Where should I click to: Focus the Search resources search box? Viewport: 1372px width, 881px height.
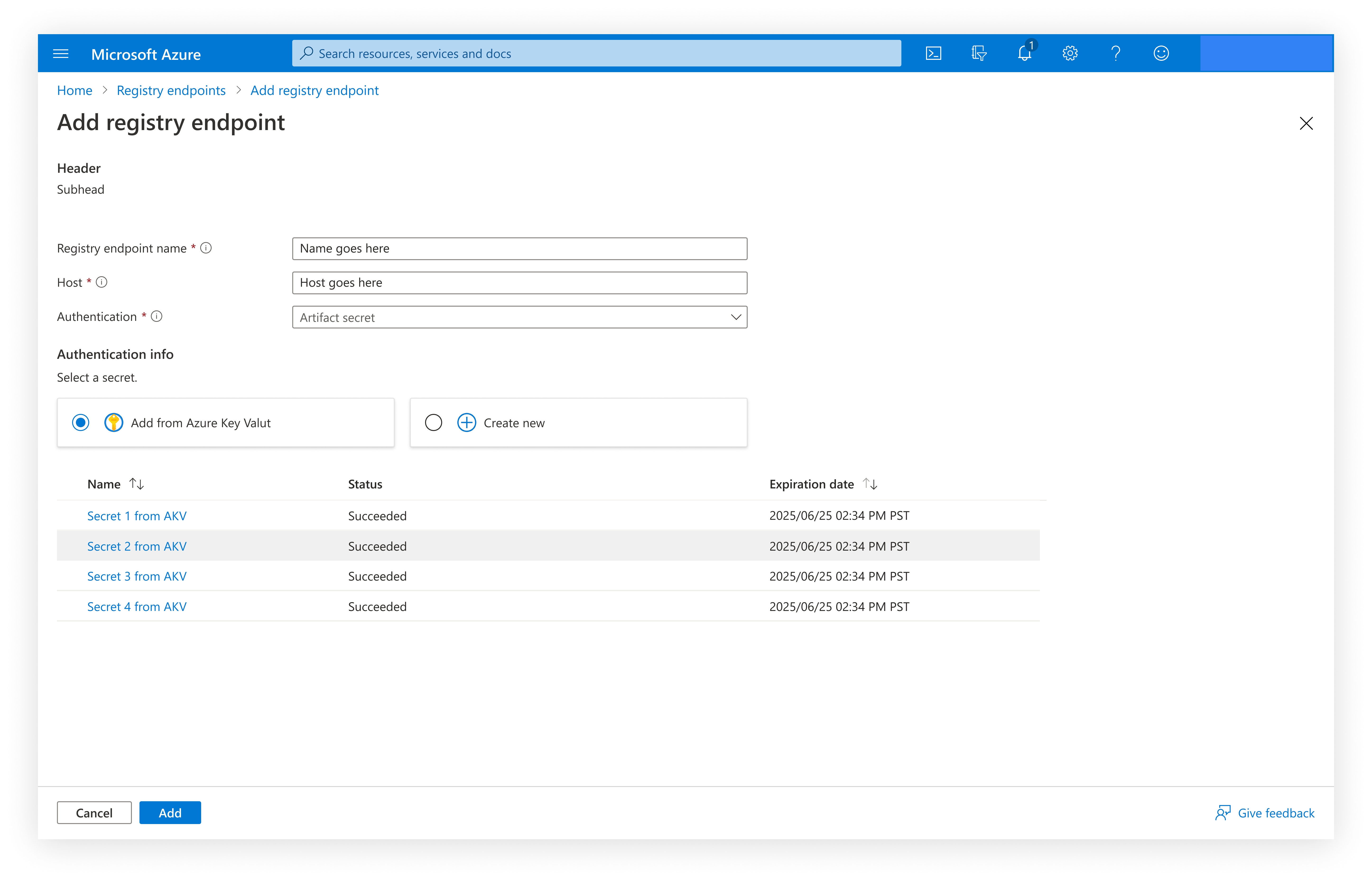(596, 53)
